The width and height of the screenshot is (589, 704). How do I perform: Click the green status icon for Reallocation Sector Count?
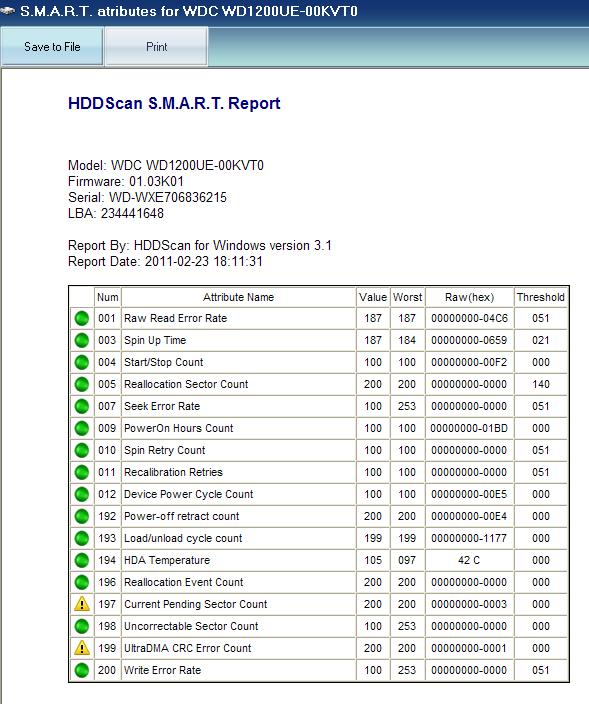(82, 384)
